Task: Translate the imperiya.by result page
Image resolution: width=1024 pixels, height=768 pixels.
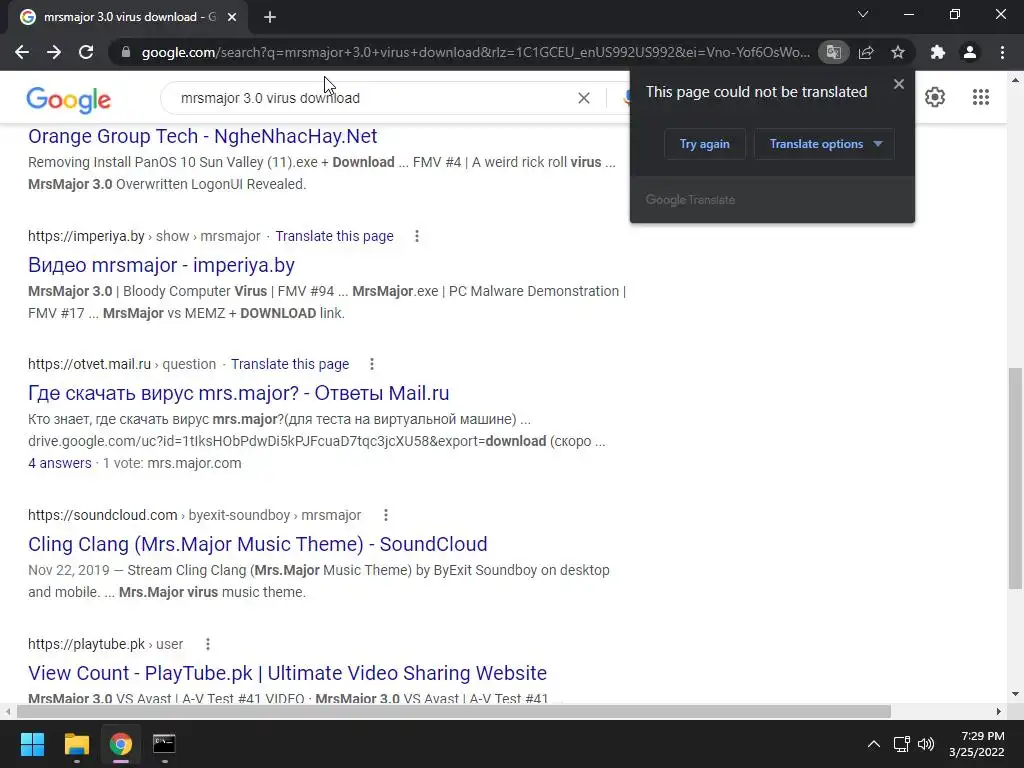Action: point(334,236)
